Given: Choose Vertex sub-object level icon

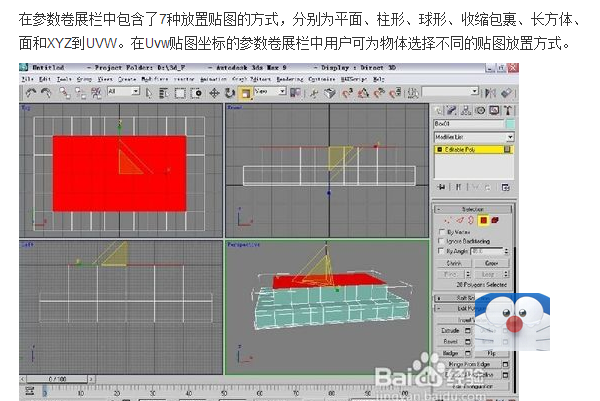Looking at the screenshot, I should (x=447, y=220).
